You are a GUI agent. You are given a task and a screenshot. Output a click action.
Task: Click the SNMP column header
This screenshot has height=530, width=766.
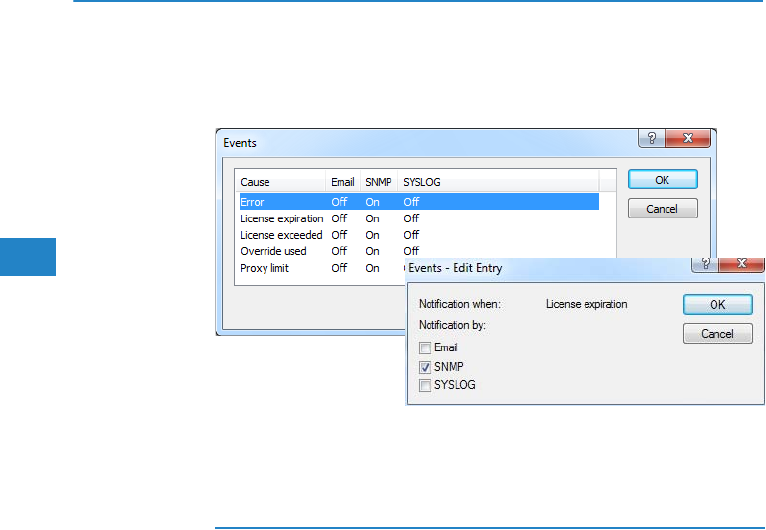tap(379, 182)
